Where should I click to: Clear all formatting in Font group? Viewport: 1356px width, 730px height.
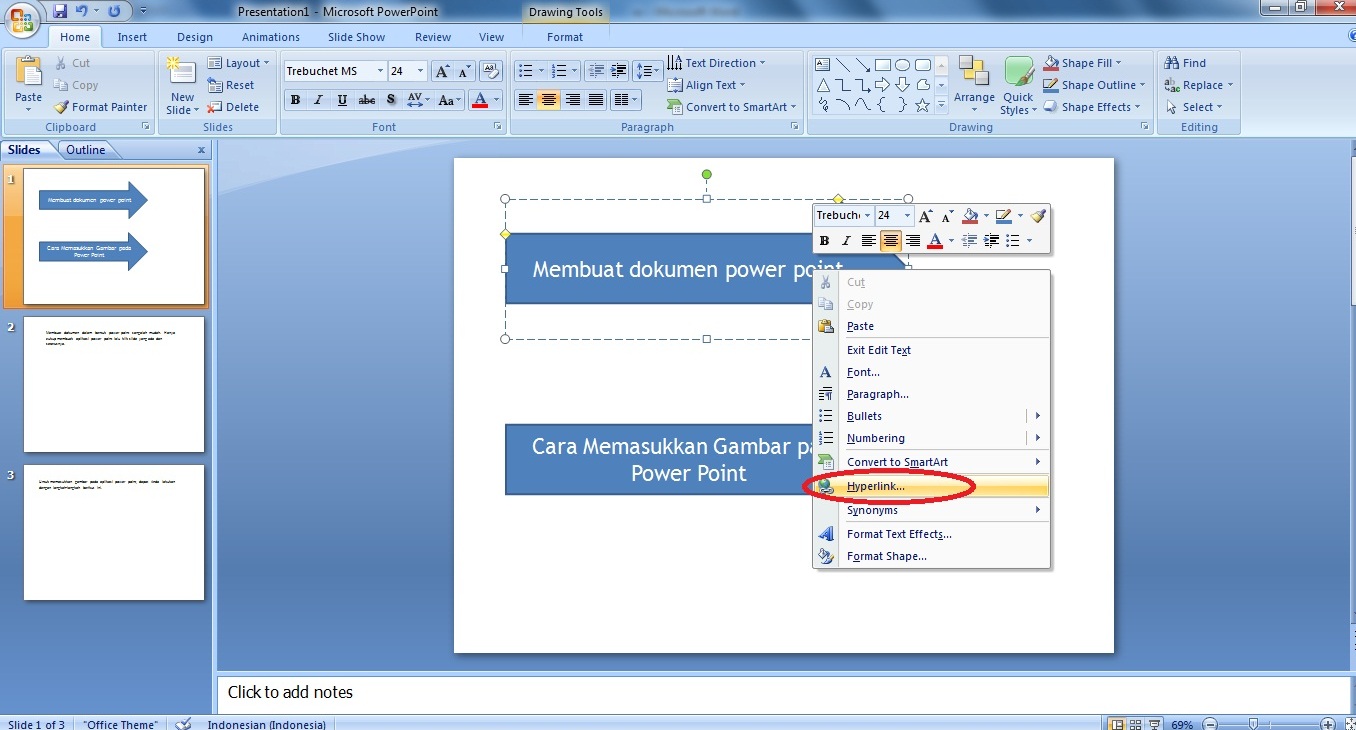[490, 71]
